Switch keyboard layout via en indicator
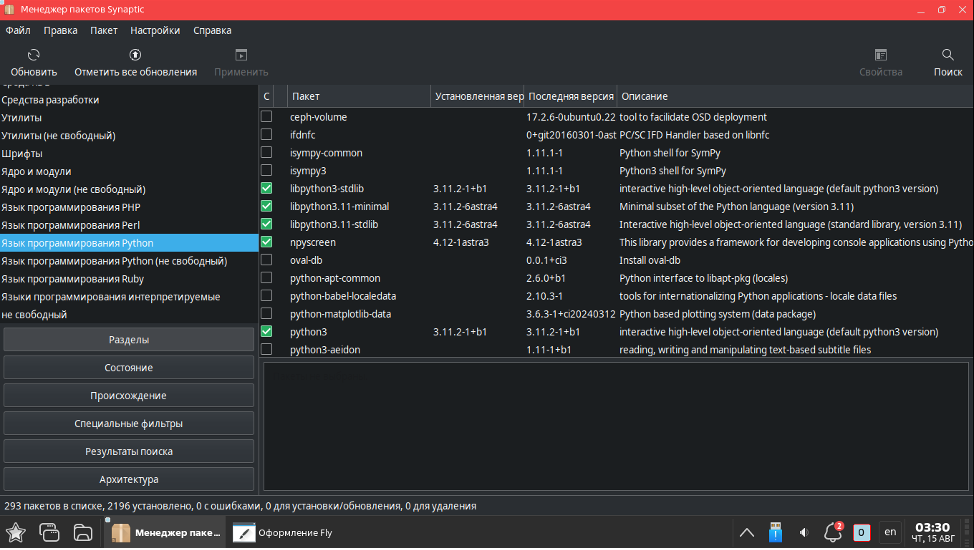The image size is (974, 550). (x=890, y=532)
